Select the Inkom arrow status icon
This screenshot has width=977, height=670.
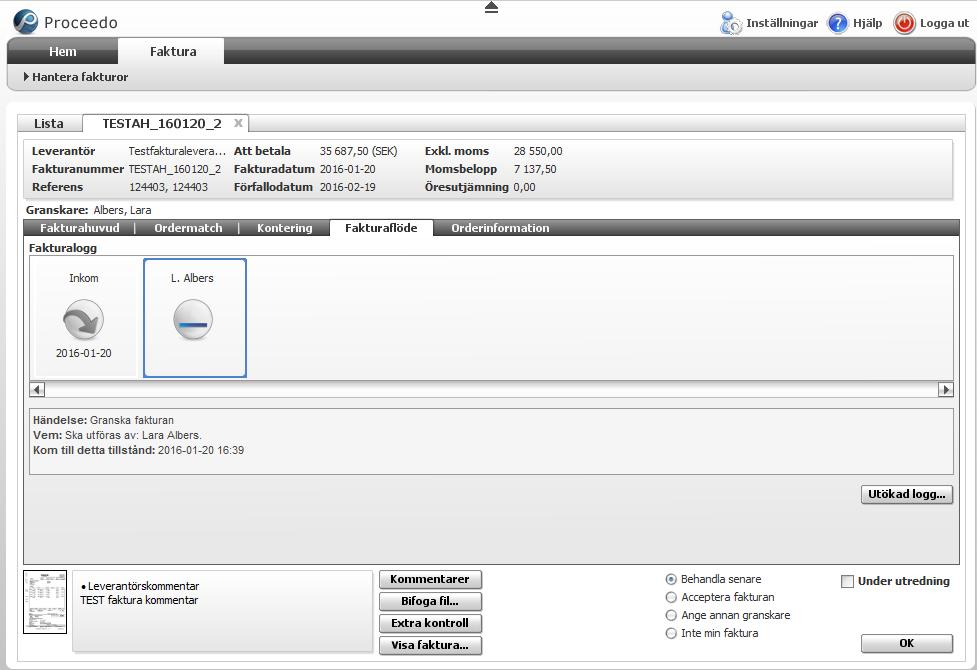(x=83, y=320)
